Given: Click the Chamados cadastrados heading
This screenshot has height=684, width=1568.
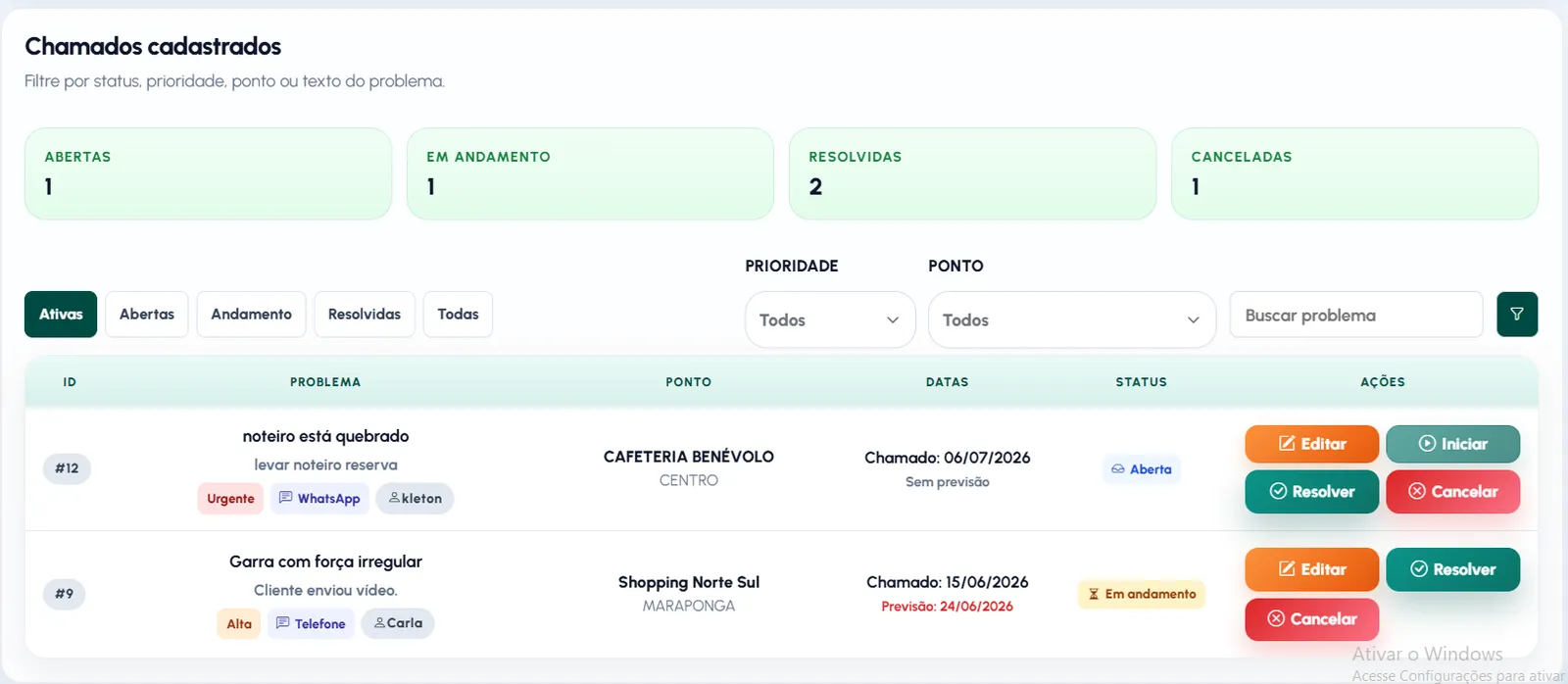Looking at the screenshot, I should (153, 46).
